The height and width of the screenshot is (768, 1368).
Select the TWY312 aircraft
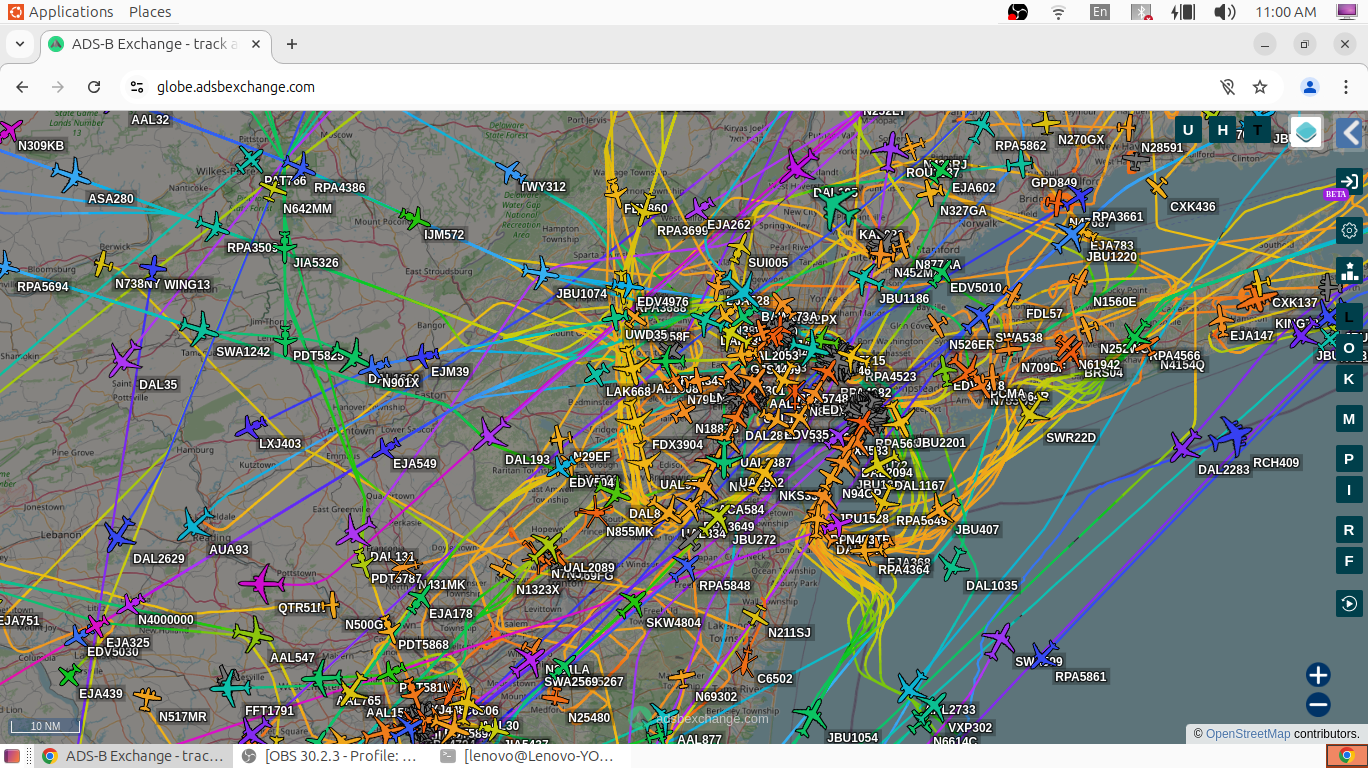(x=510, y=172)
